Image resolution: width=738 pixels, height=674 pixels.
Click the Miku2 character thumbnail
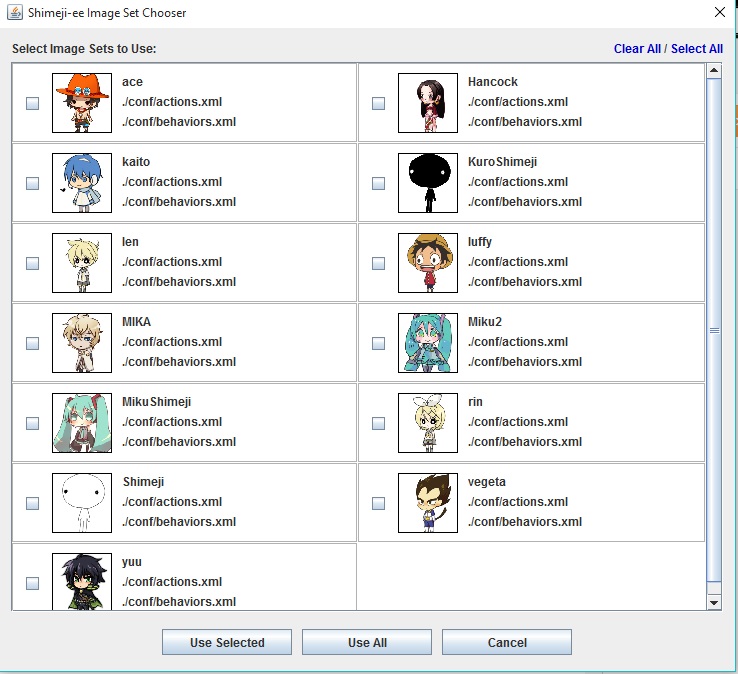[428, 343]
